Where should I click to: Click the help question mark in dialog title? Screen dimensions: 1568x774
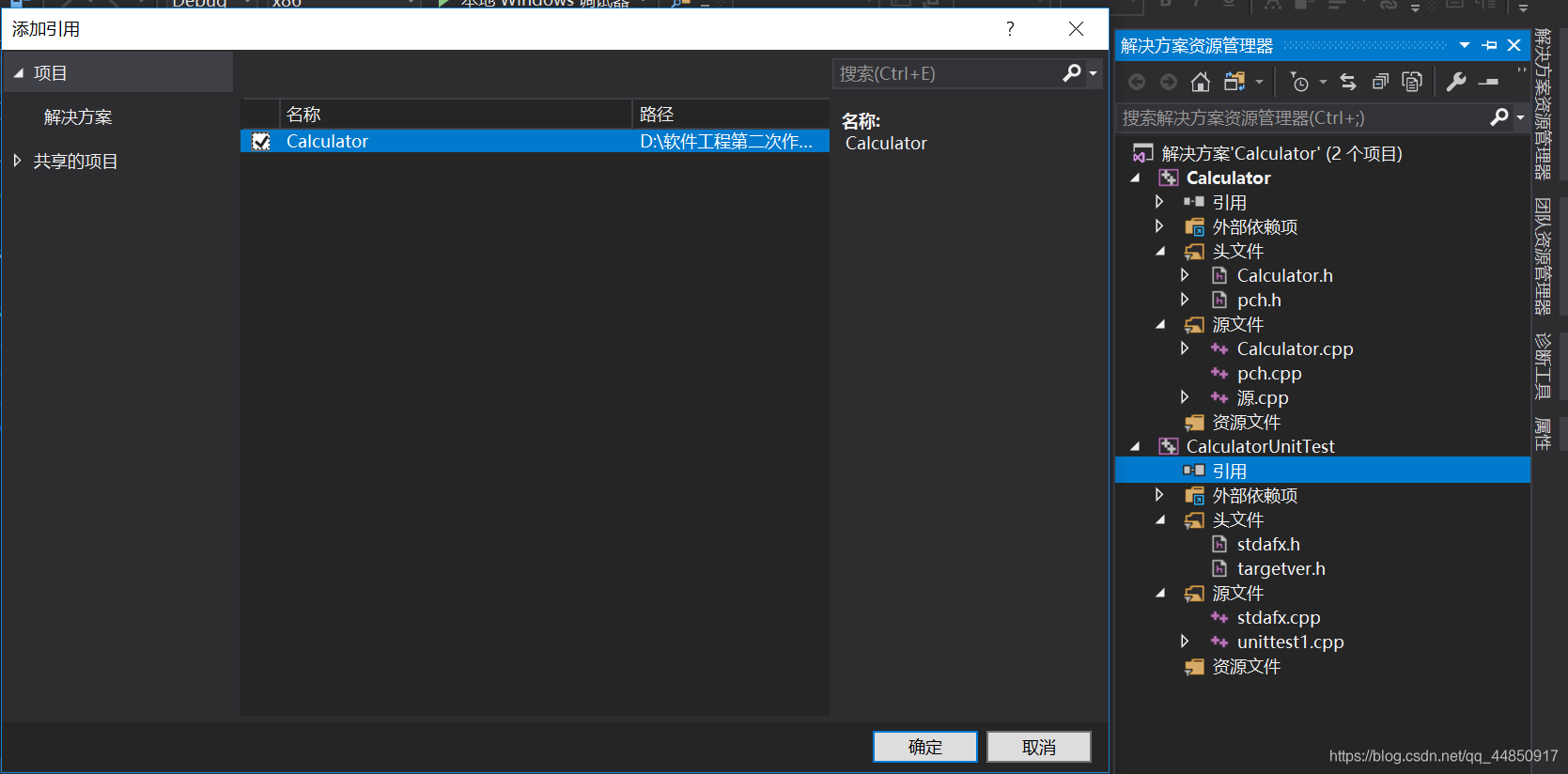(1010, 29)
